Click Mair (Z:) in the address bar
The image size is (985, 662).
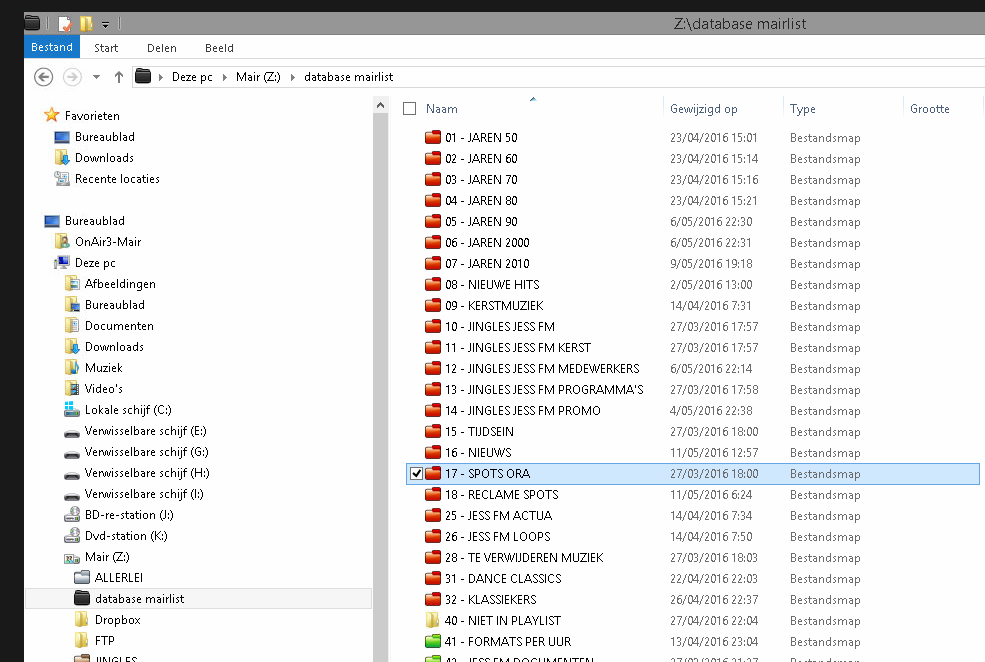coord(258,77)
